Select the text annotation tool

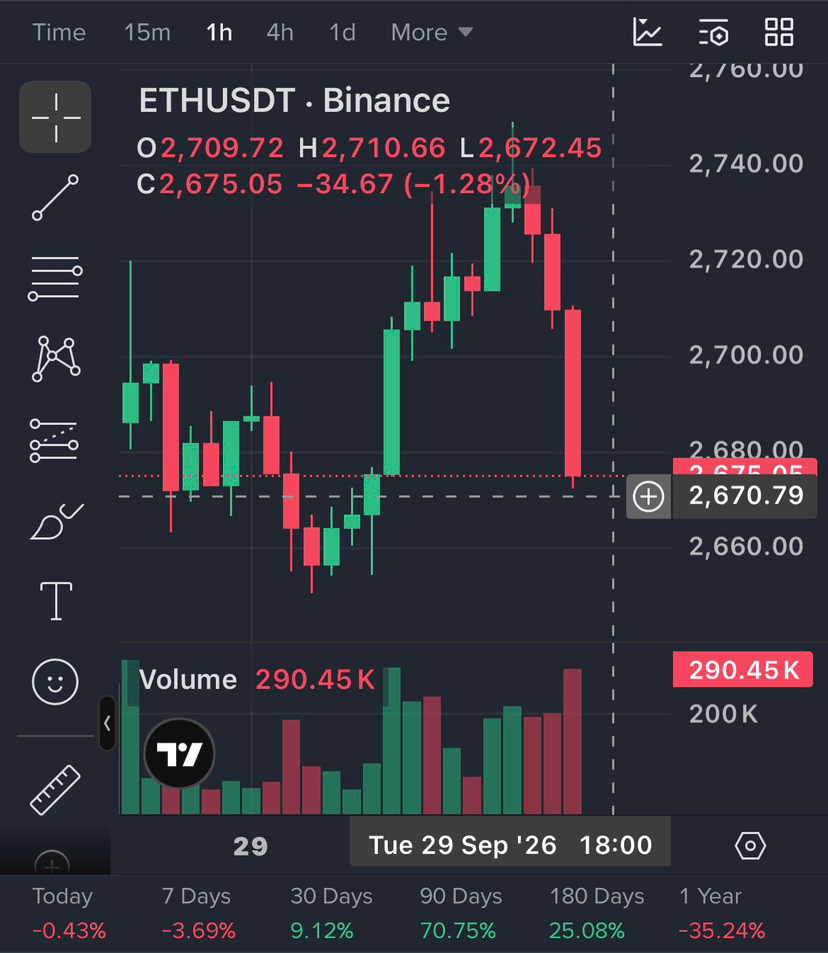click(x=56, y=601)
